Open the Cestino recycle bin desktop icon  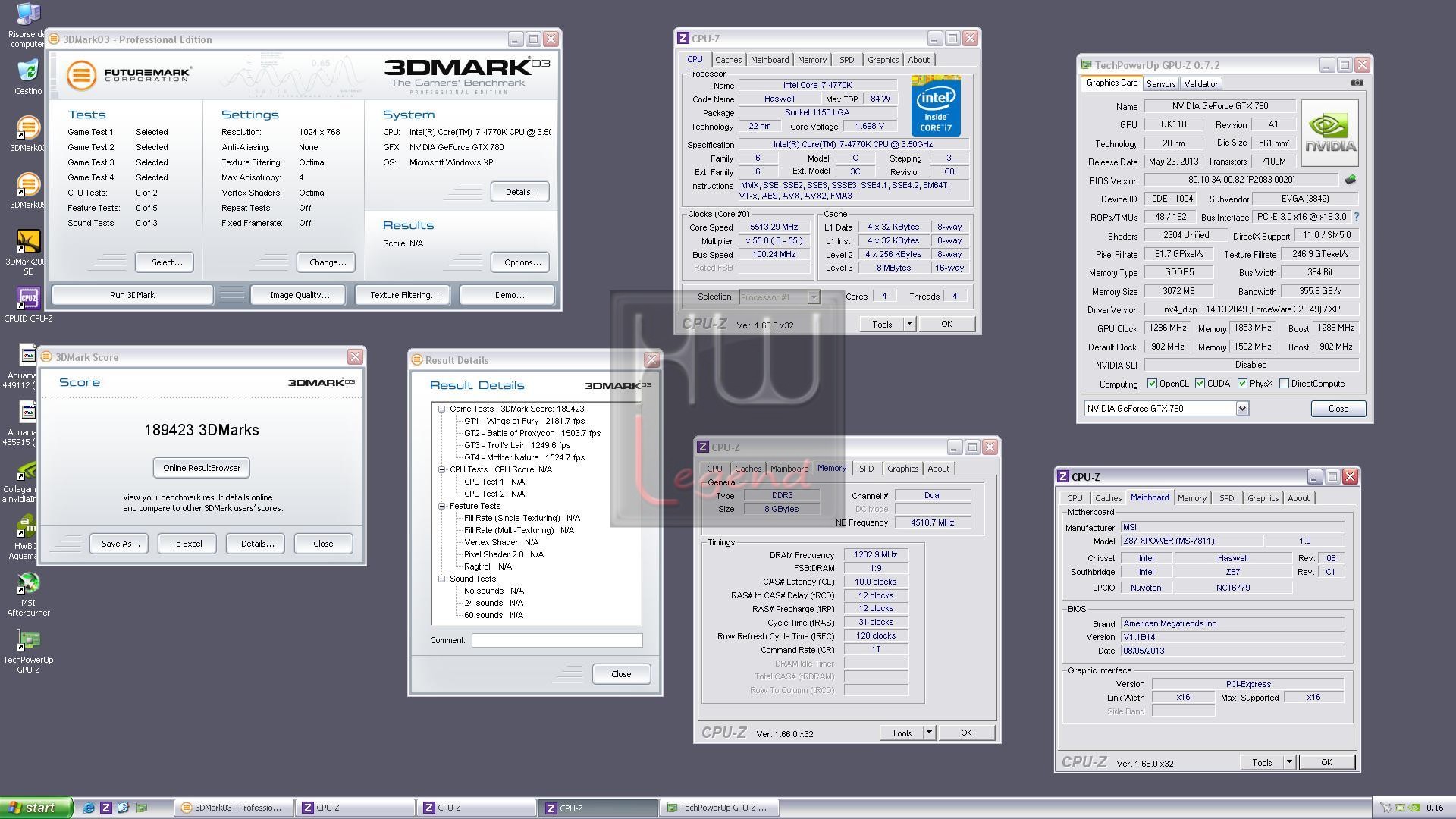[27, 71]
